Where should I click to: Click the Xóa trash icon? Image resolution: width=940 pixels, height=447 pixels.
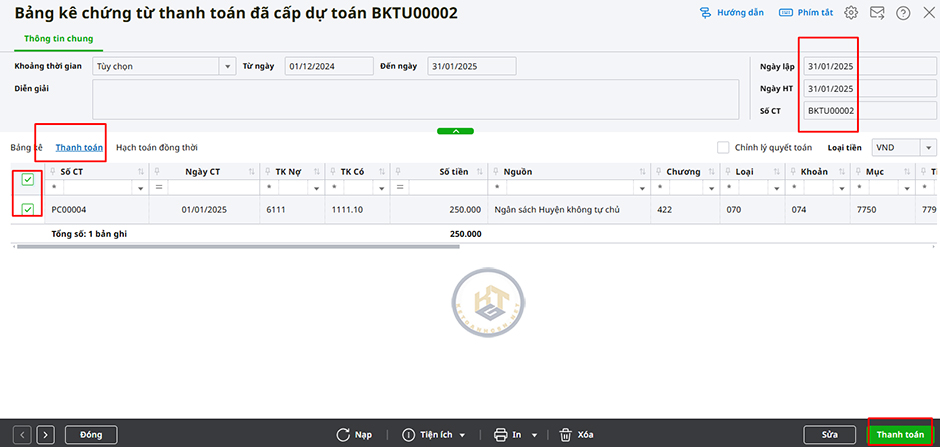point(566,435)
